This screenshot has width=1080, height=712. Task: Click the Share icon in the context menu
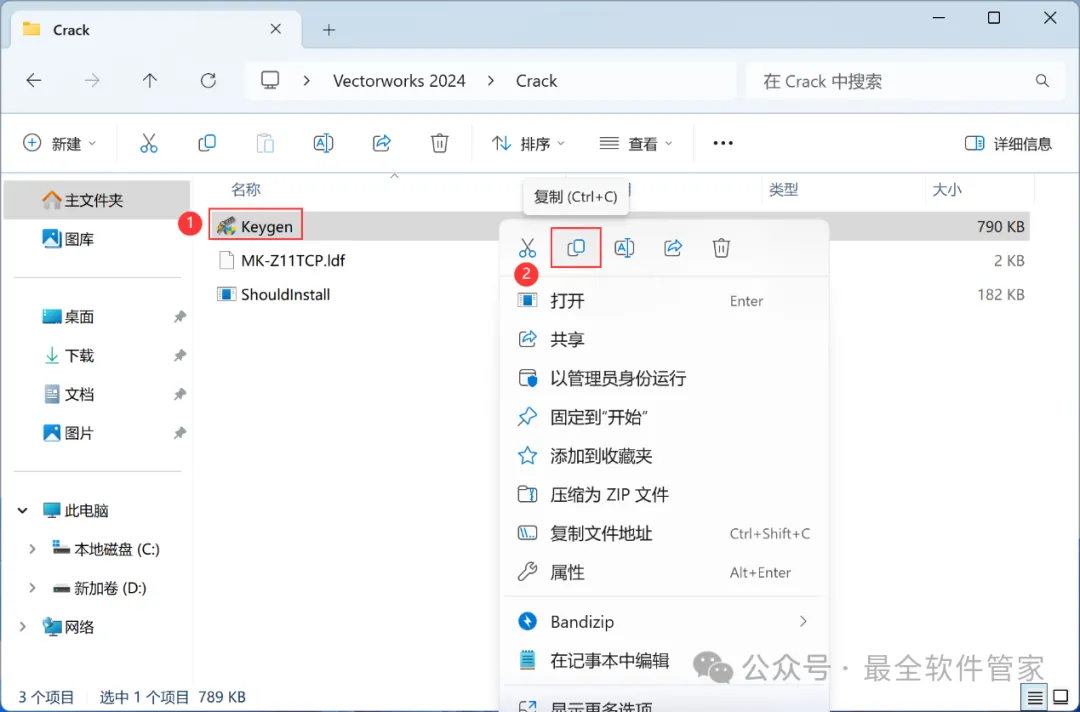[673, 248]
